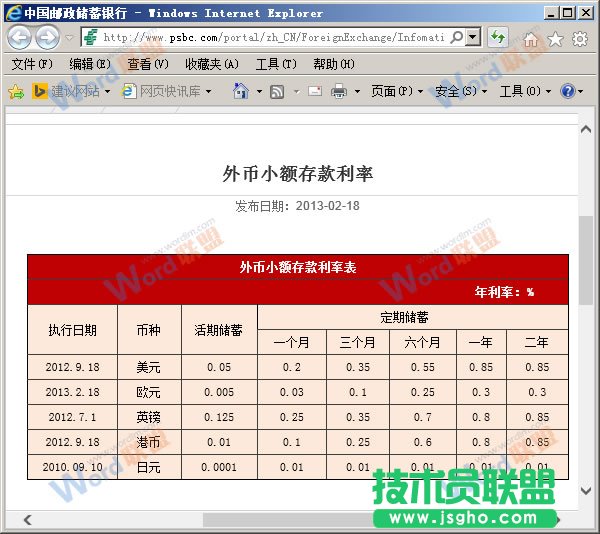Viewport: 600px width, 534px height.
Task: Click the Internet Explorer logo in title bar
Action: coord(13,13)
